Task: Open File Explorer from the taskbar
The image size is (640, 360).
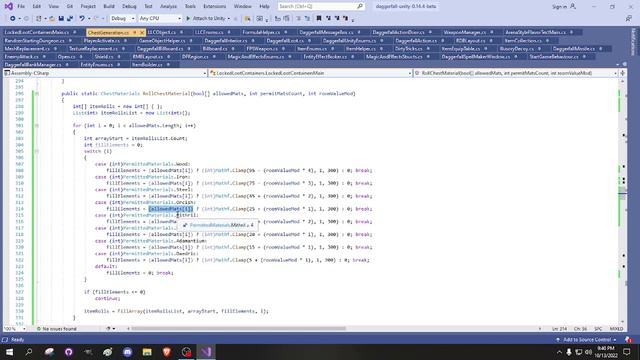Action: 147,352
